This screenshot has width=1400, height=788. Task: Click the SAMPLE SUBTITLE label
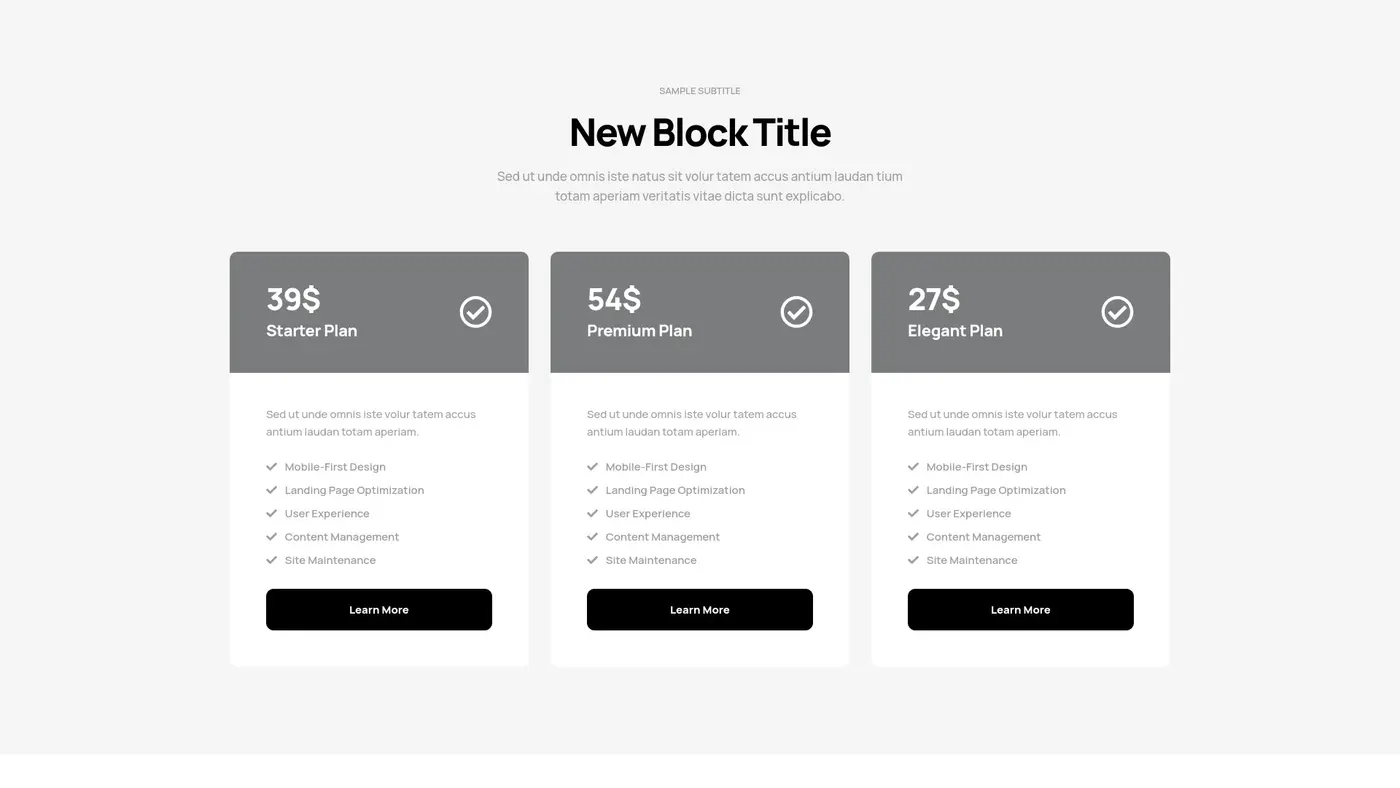coord(699,90)
